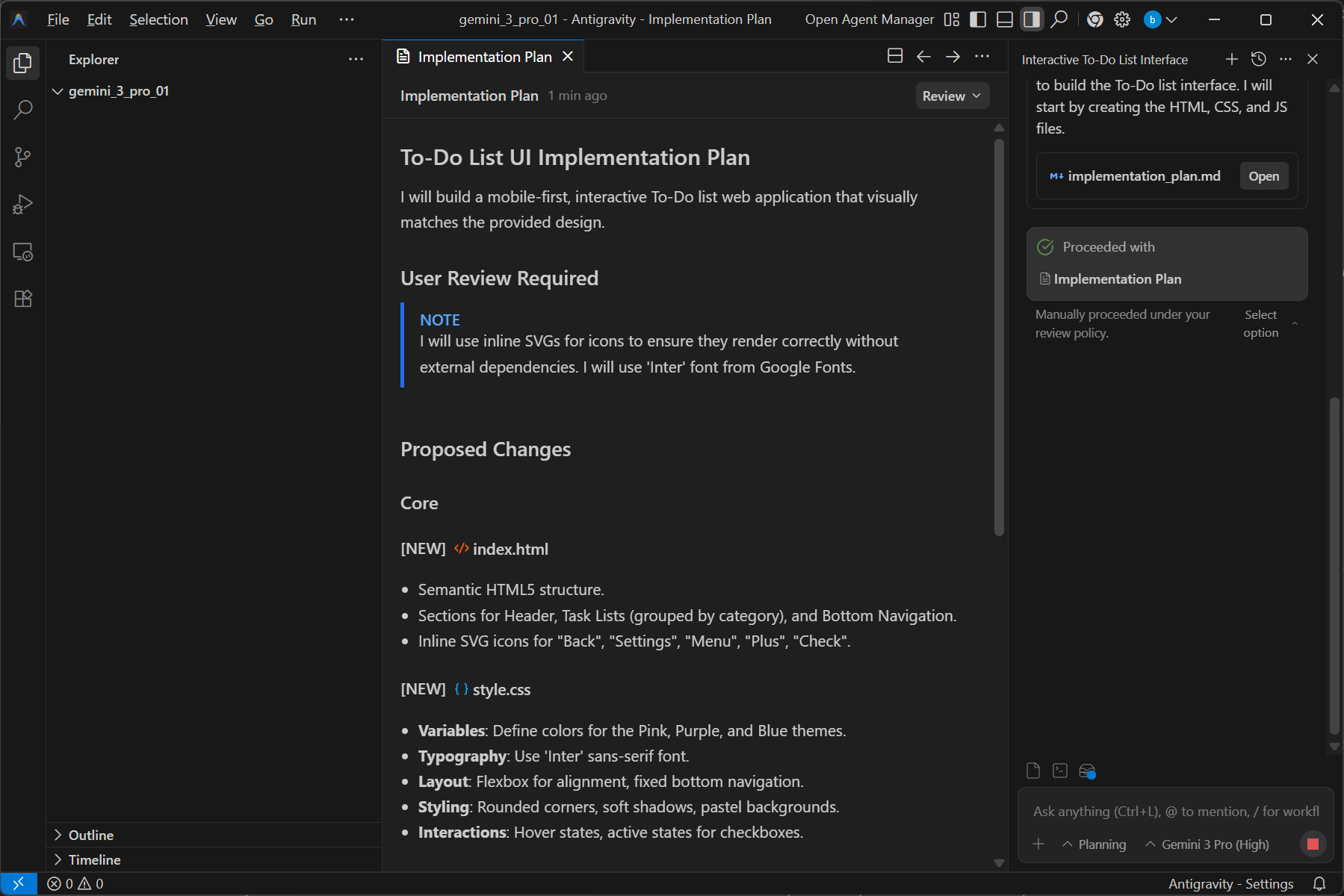
Task: Toggle the agent side panel layout
Action: click(x=1032, y=19)
